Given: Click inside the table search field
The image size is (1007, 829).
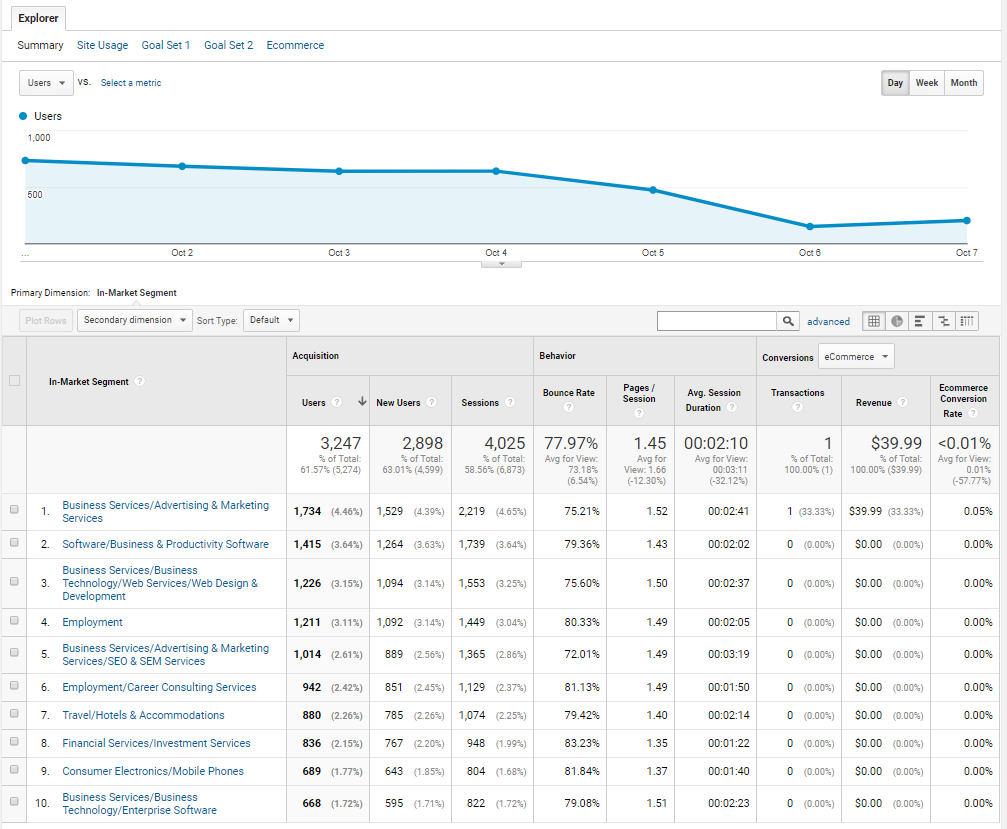Looking at the screenshot, I should (716, 321).
